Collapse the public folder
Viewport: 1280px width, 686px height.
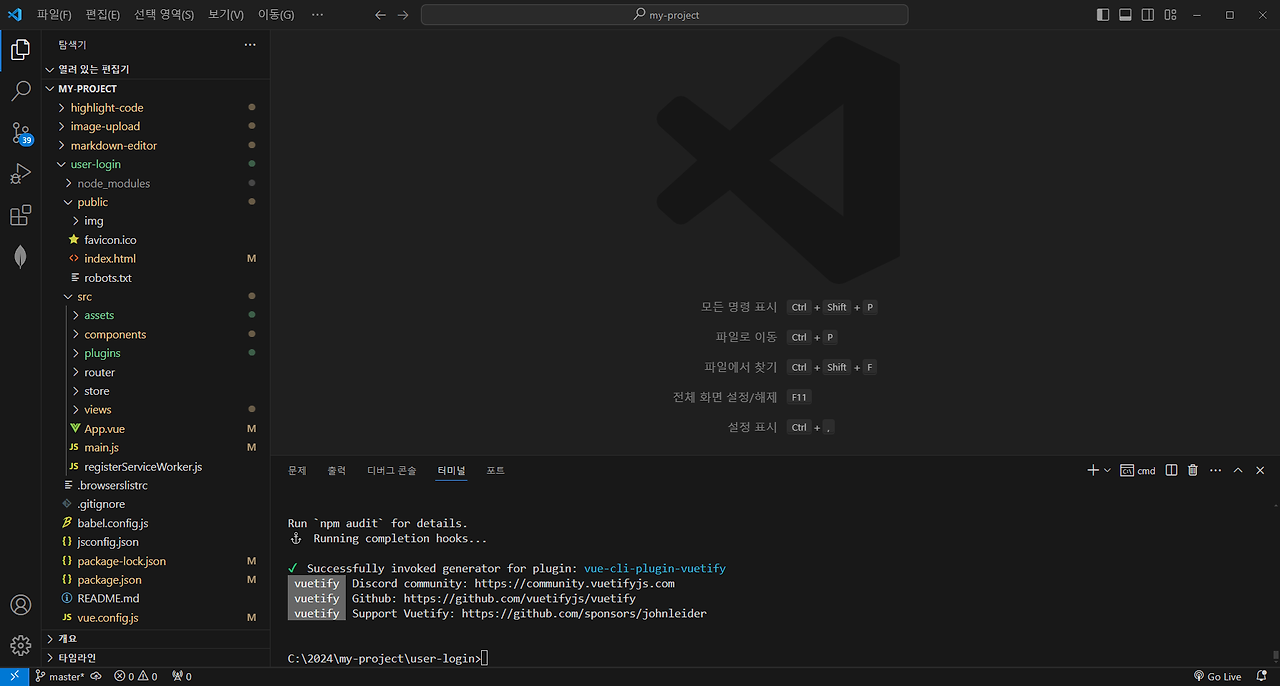155,202
